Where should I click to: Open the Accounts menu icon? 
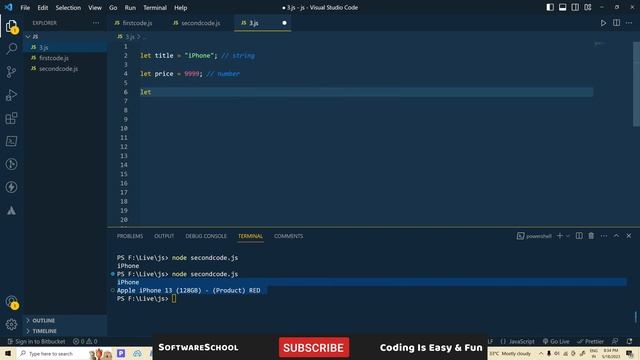click(11, 302)
